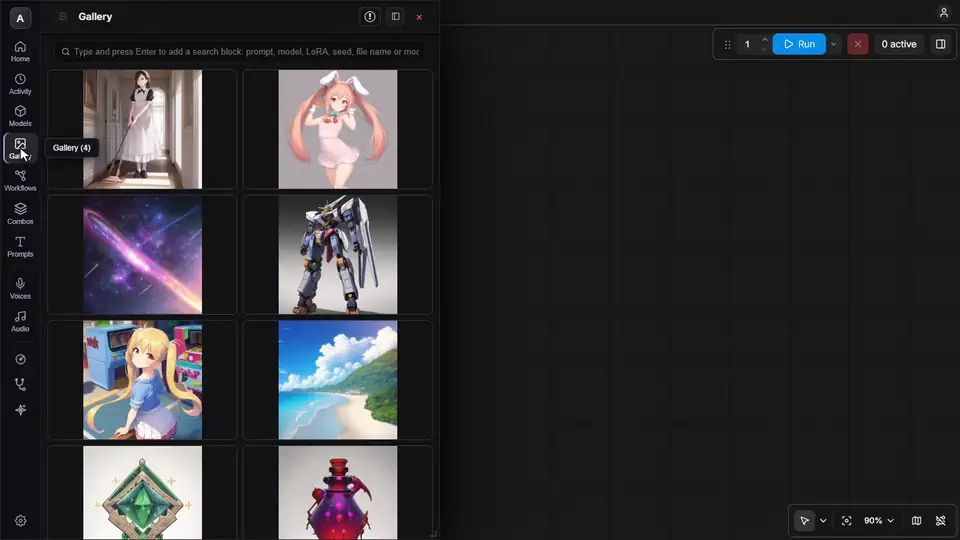Screen dimensions: 960x540
Task: Click the red cancel button
Action: click(x=858, y=44)
